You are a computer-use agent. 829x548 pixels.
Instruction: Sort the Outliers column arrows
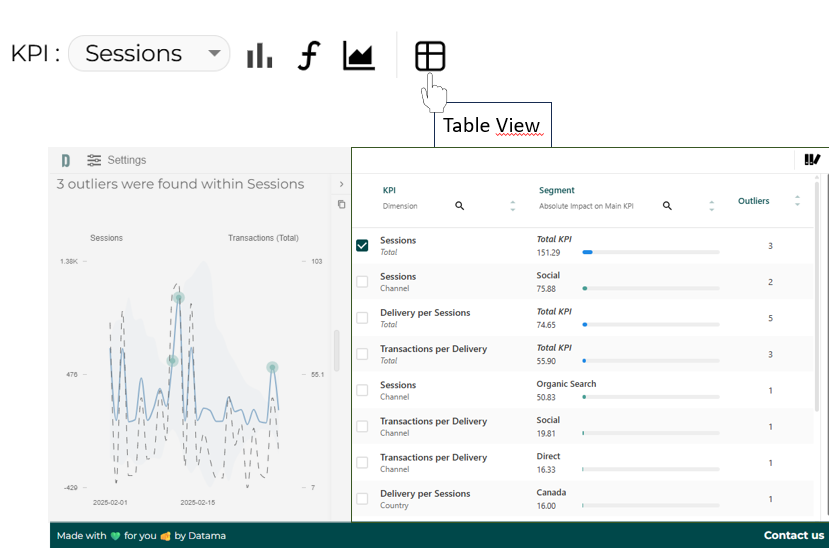[x=797, y=200]
